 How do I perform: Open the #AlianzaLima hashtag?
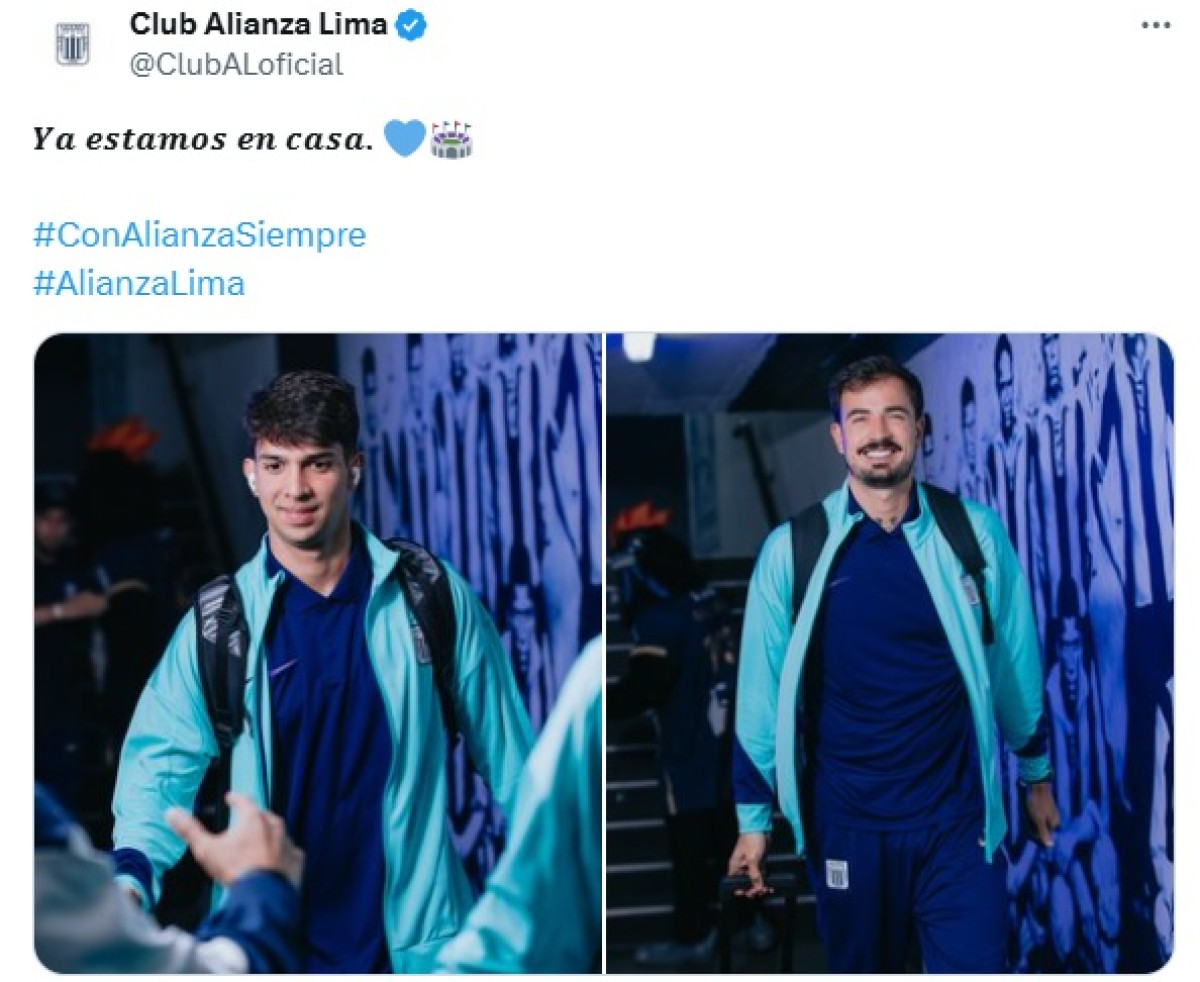139,284
